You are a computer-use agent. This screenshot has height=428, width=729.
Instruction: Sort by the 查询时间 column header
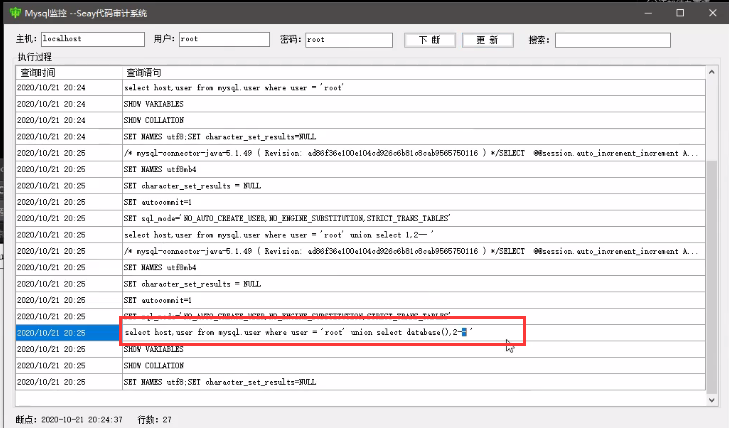coord(68,73)
